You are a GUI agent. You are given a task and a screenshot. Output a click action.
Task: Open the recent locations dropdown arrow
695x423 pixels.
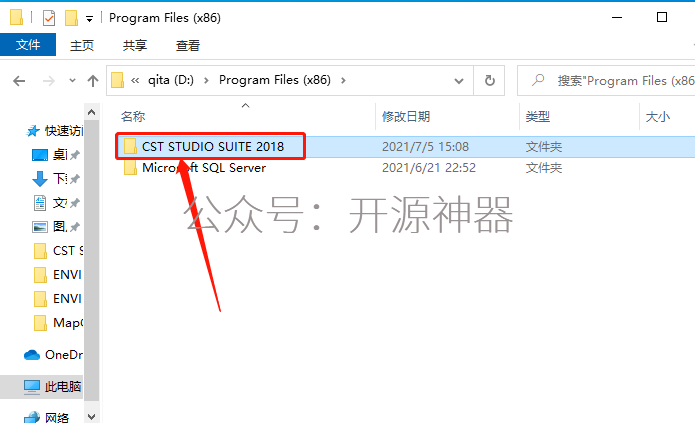coord(72,81)
